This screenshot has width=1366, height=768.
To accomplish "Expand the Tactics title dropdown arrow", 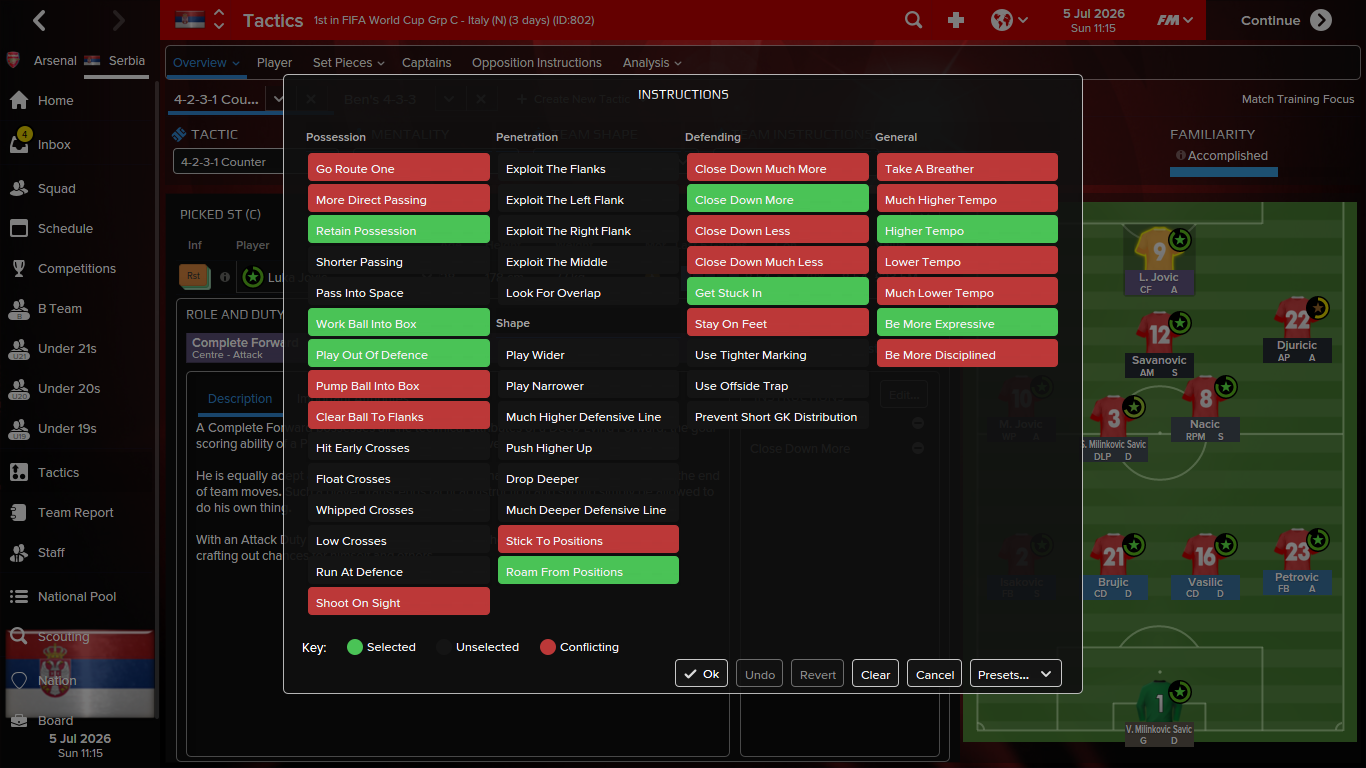I will click(220, 20).
